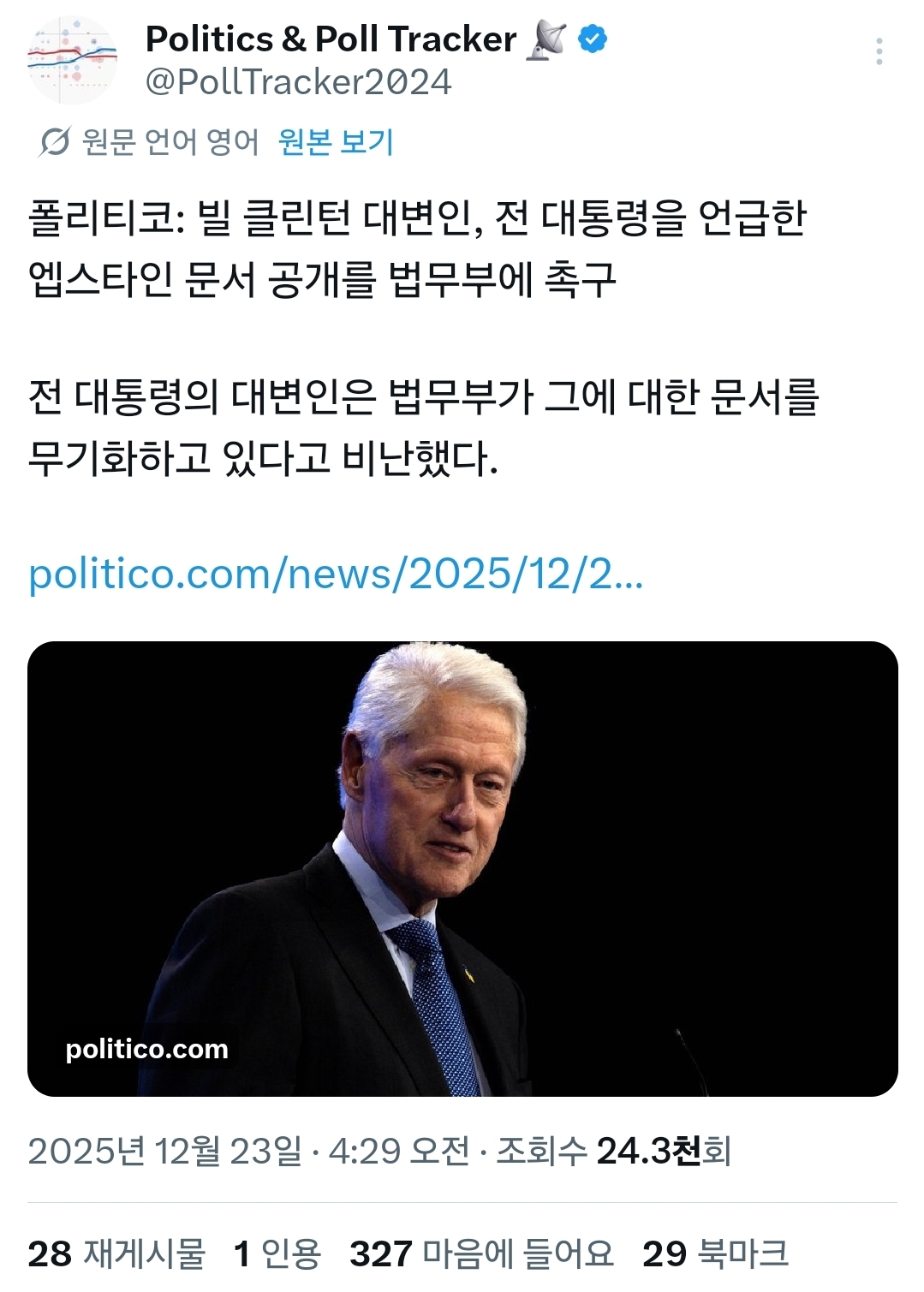This screenshot has width=924, height=1292.
Task: Tap the 2025년 12월 23일 date
Action: click(164, 1151)
